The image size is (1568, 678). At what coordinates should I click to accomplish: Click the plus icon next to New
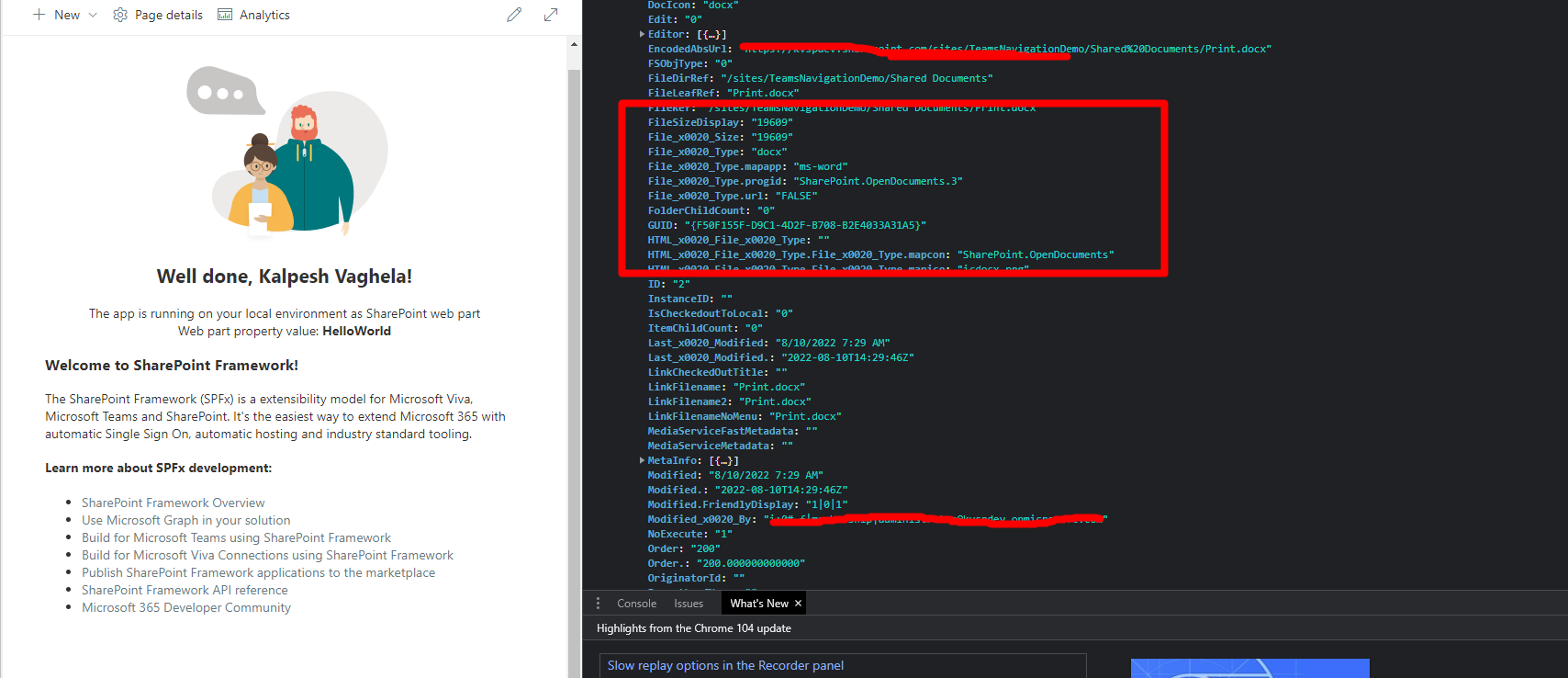pyautogui.click(x=39, y=15)
